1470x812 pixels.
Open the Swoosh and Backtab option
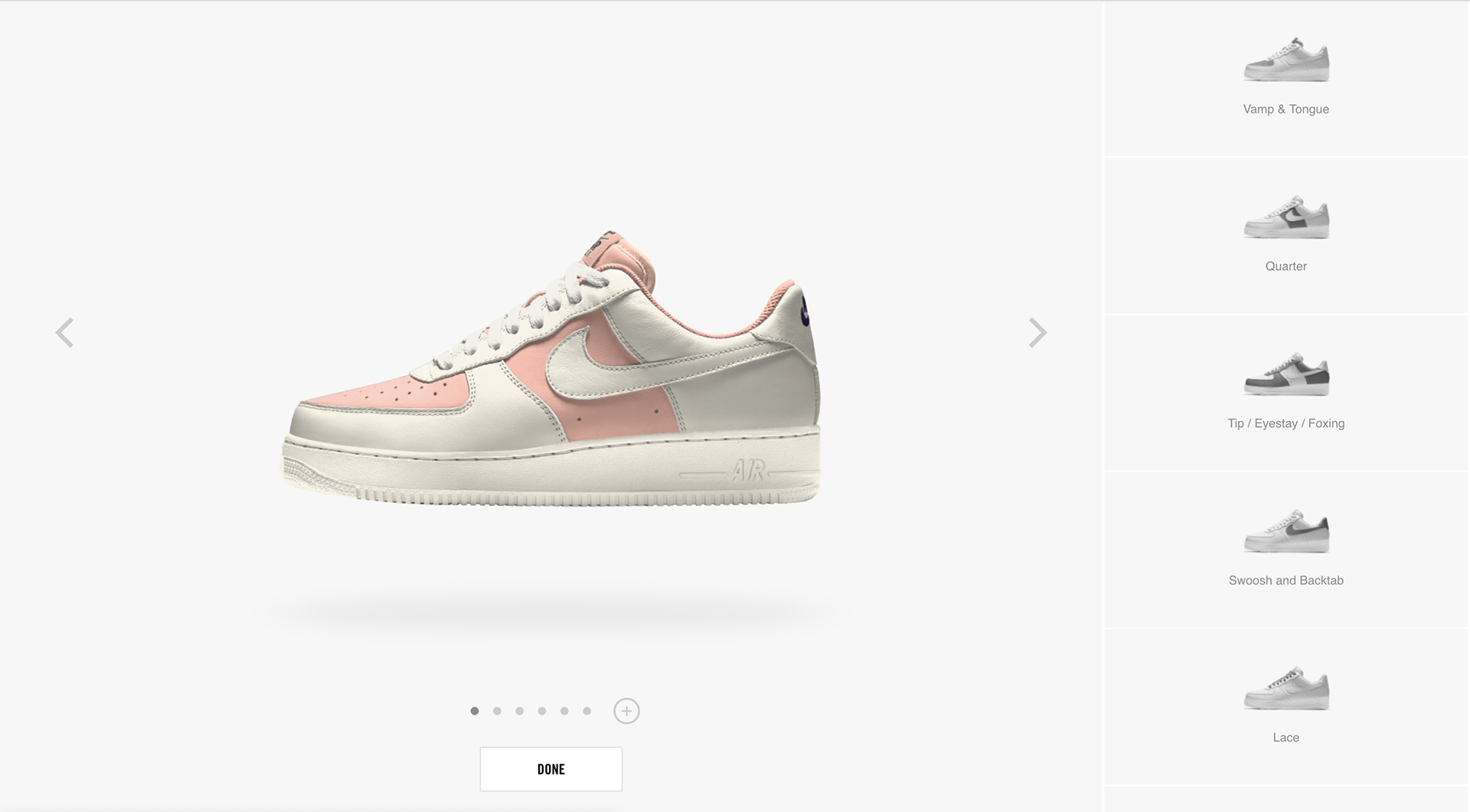coord(1286,531)
